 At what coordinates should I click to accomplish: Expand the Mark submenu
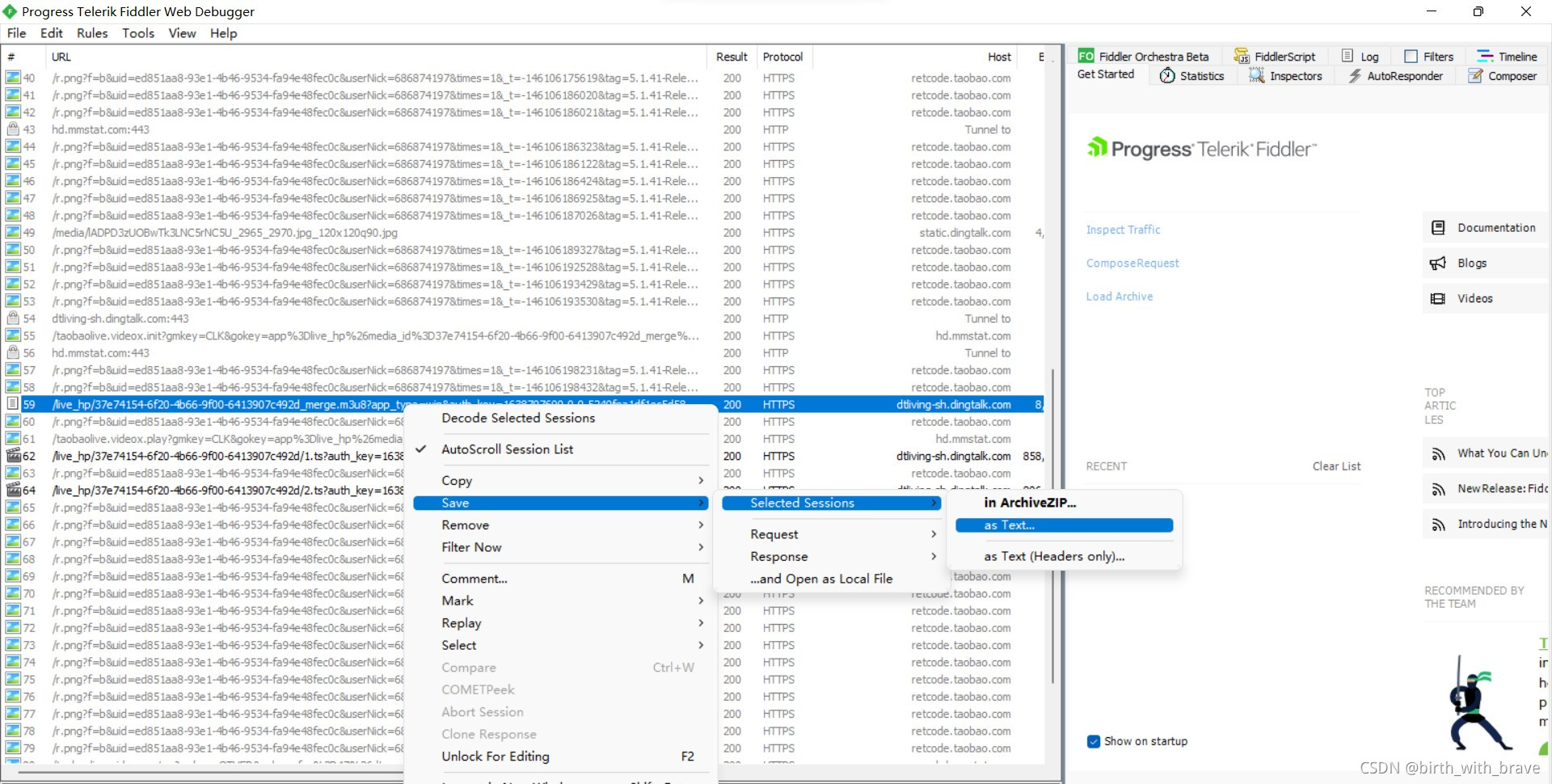pyautogui.click(x=561, y=601)
